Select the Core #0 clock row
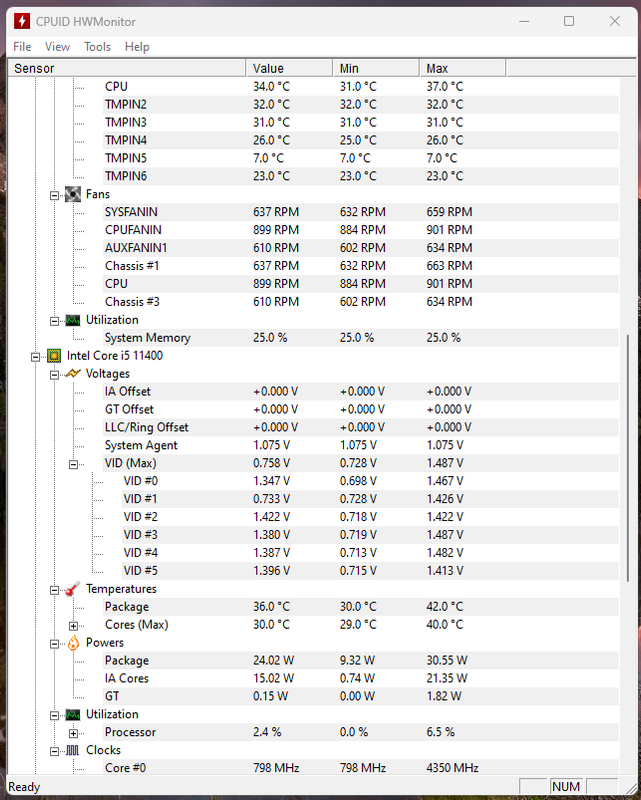 click(x=361, y=768)
